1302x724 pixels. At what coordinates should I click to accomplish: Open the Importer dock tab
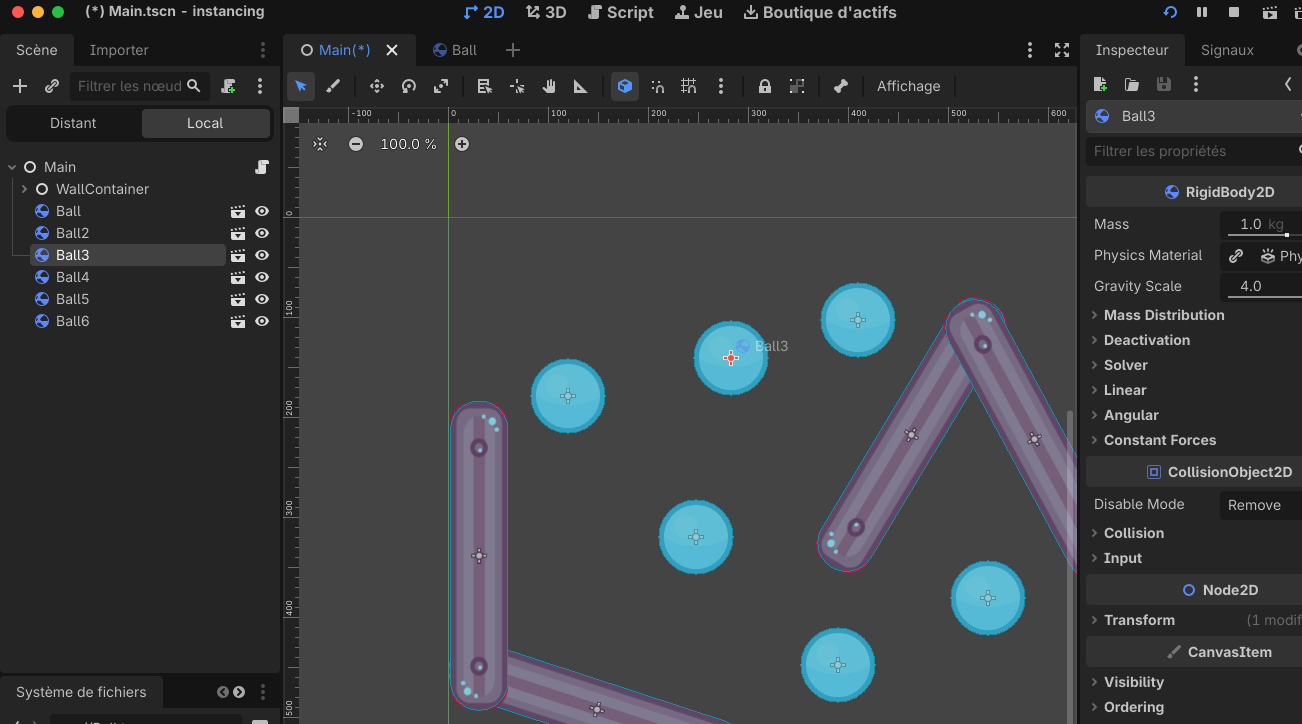119,50
